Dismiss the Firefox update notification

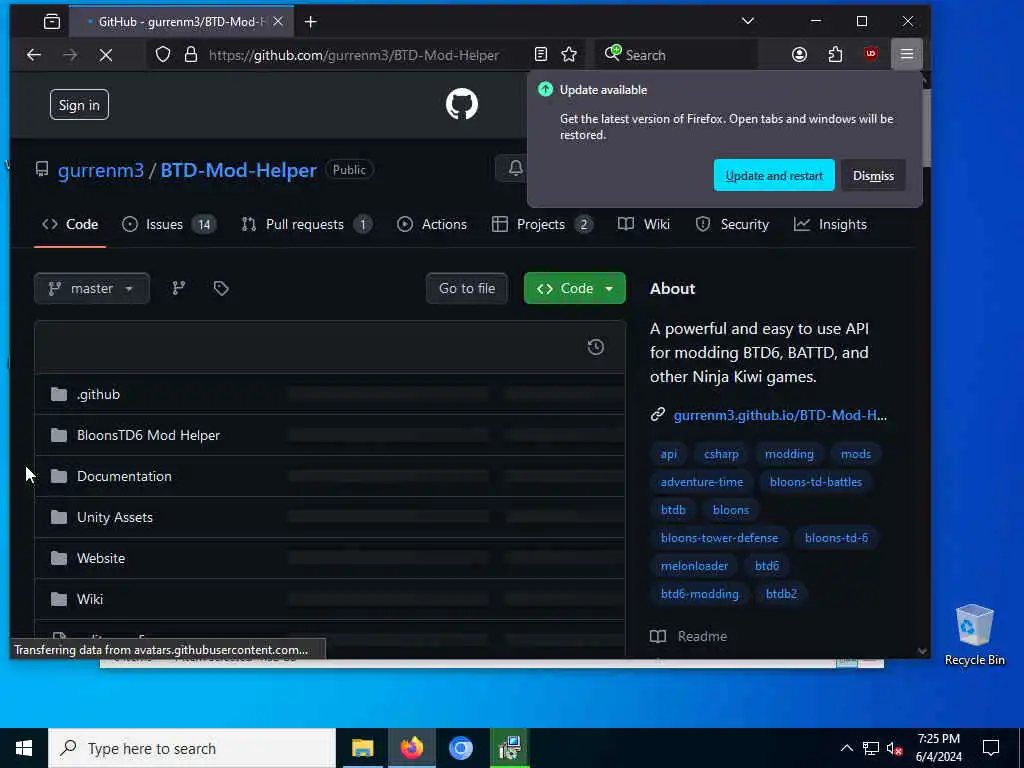pos(873,176)
